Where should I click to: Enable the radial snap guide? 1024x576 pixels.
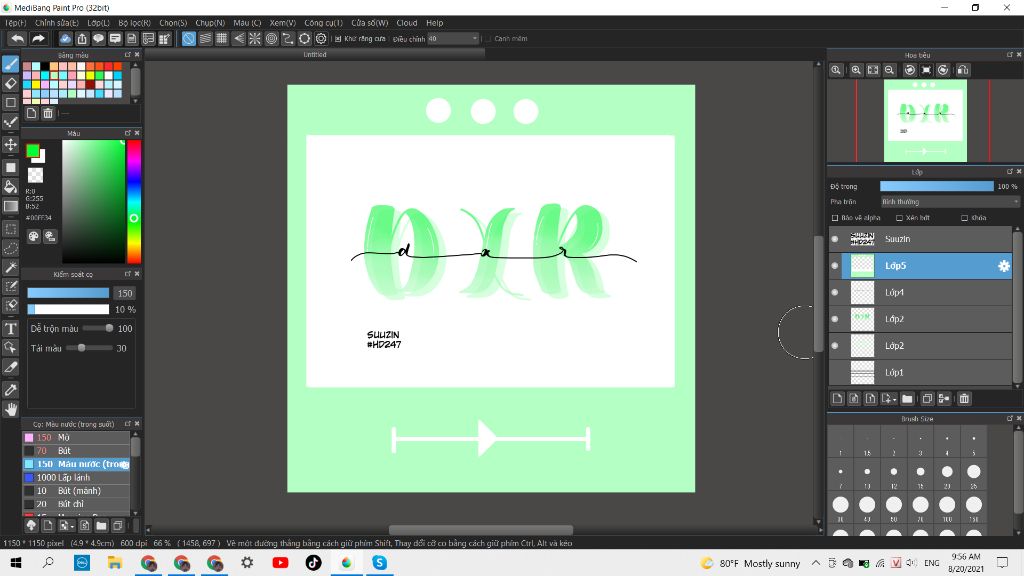(x=255, y=39)
